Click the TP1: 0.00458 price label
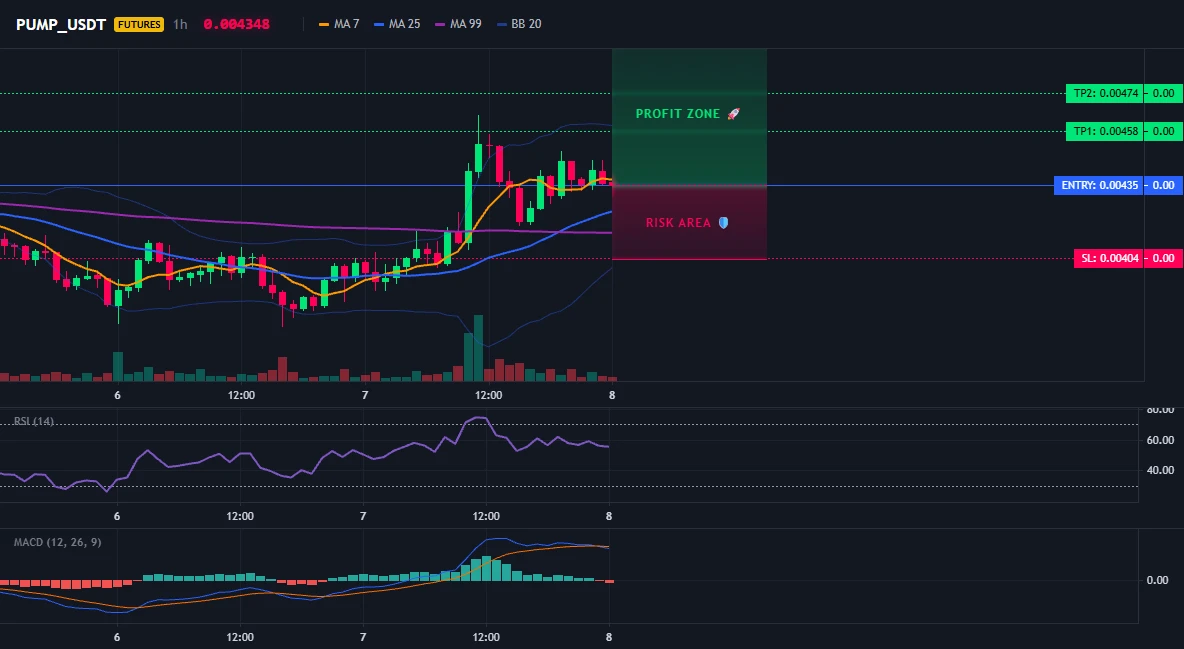1184x649 pixels. 1104,131
